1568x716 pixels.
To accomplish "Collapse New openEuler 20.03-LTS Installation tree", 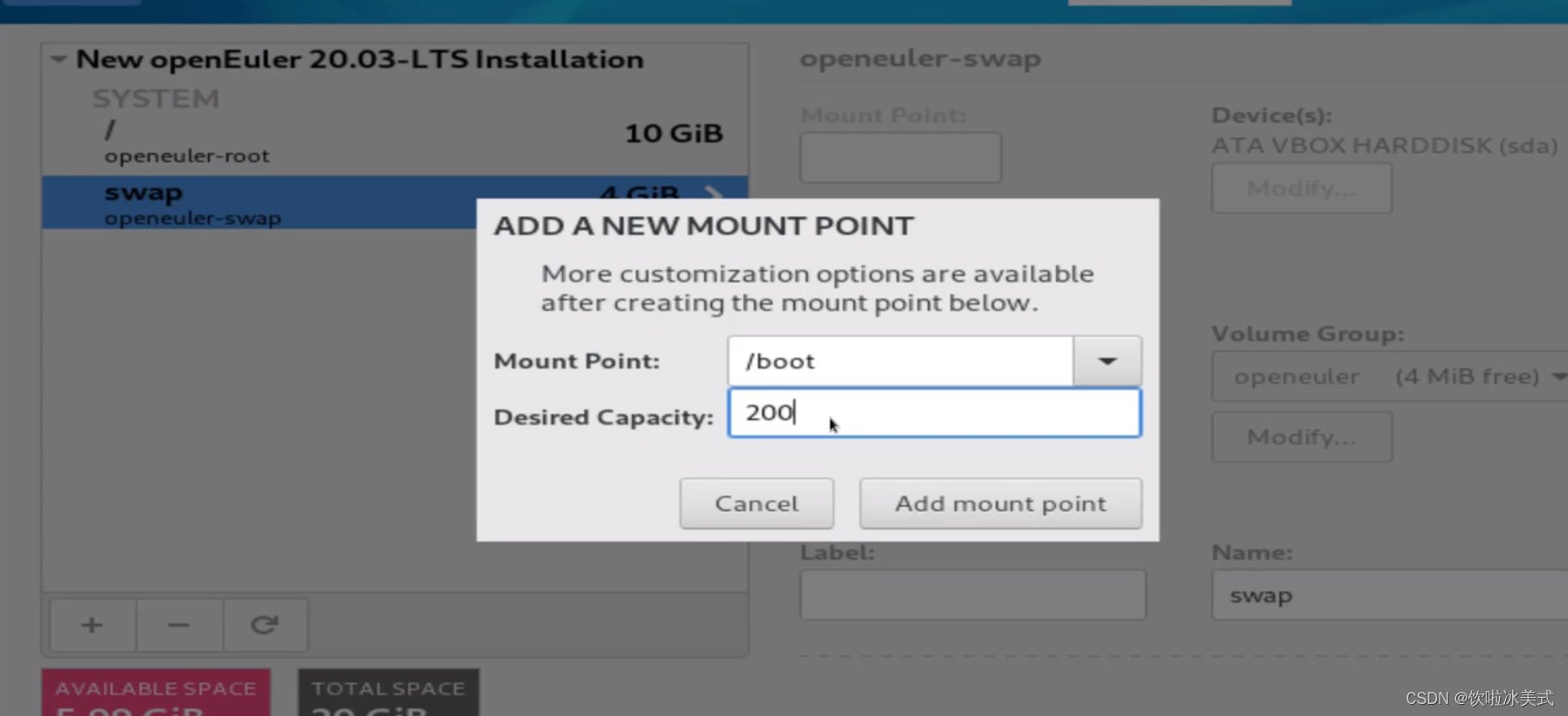I will tap(59, 59).
